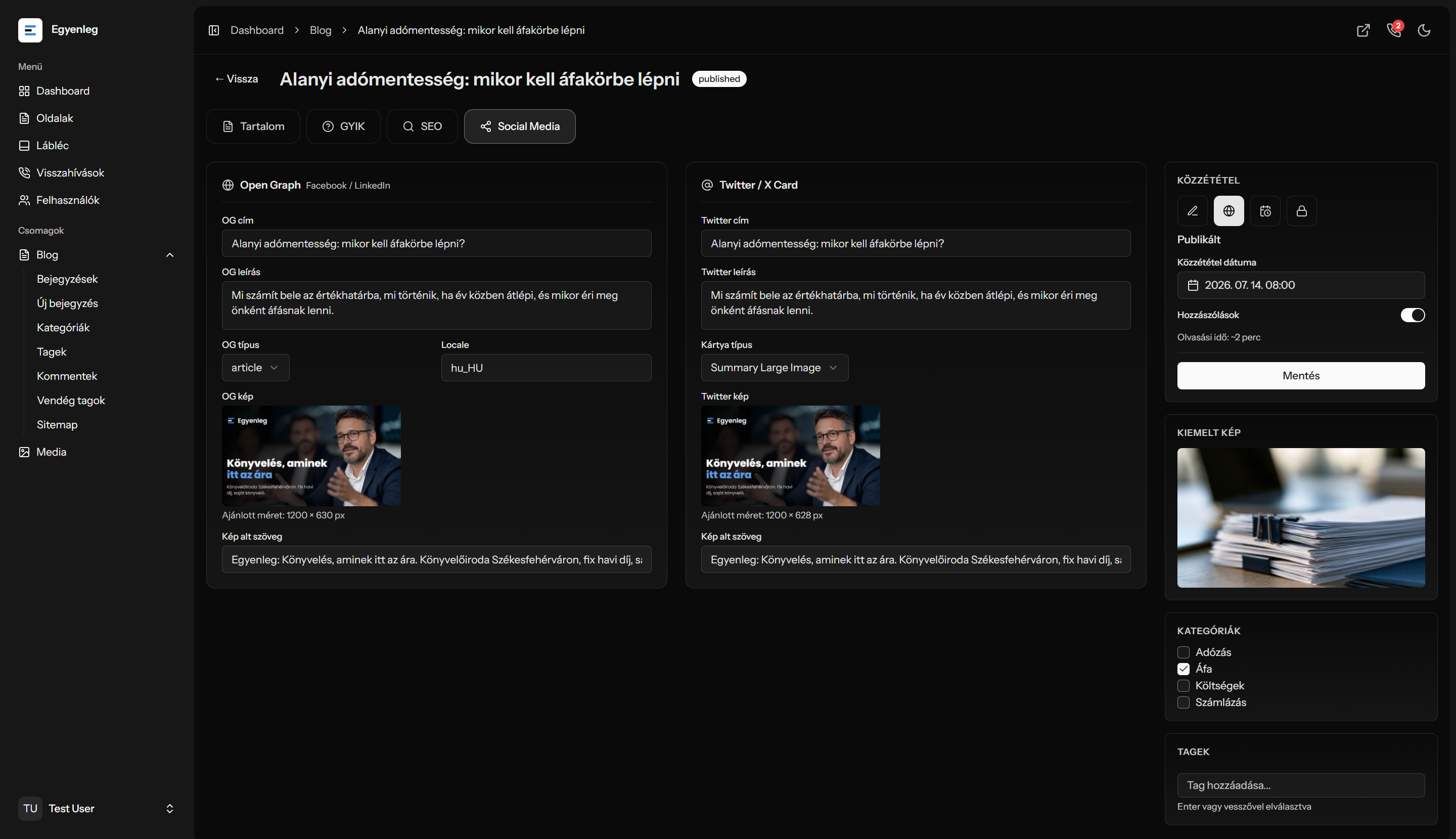Switch to the SEO tab
This screenshot has height=839, width=1456.
pyautogui.click(x=422, y=126)
